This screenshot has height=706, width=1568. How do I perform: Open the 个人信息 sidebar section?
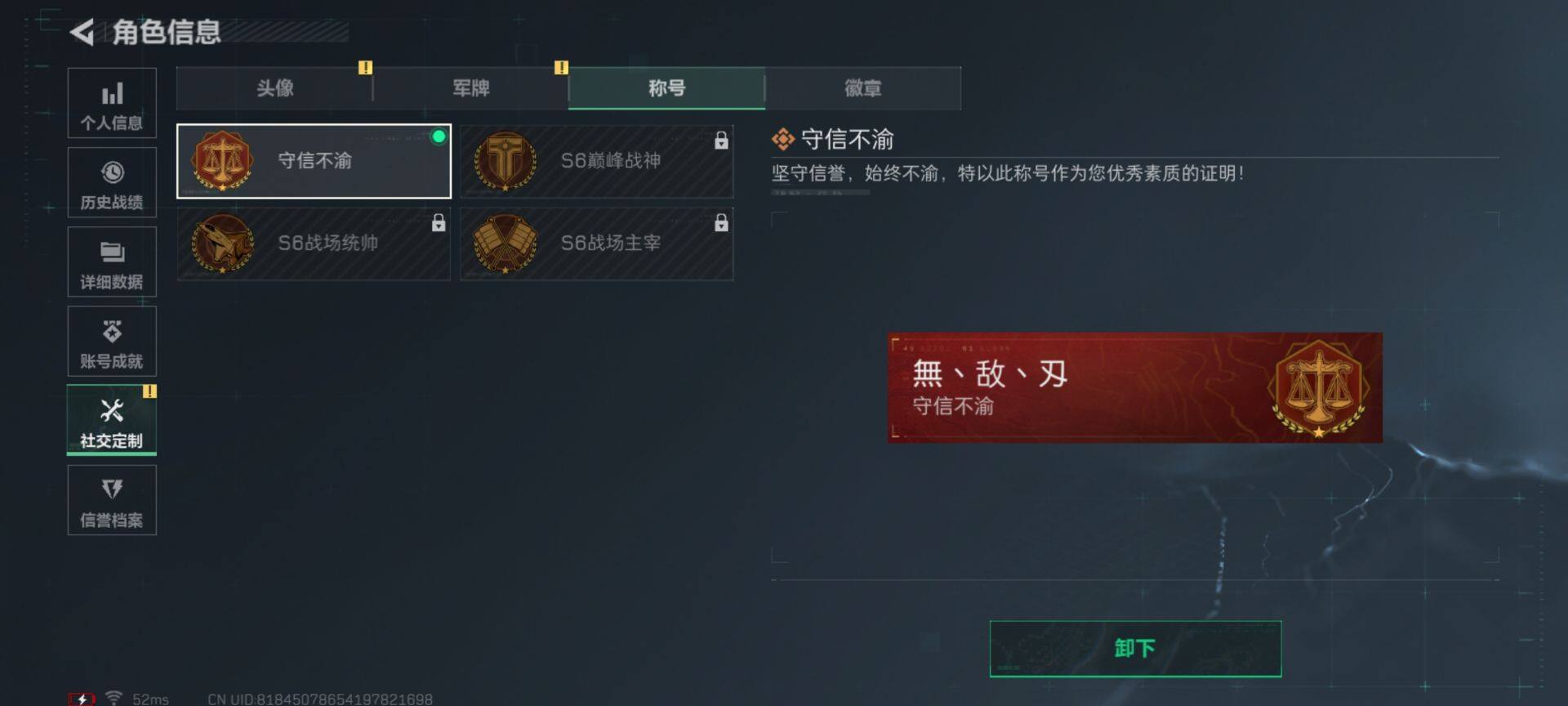click(112, 103)
